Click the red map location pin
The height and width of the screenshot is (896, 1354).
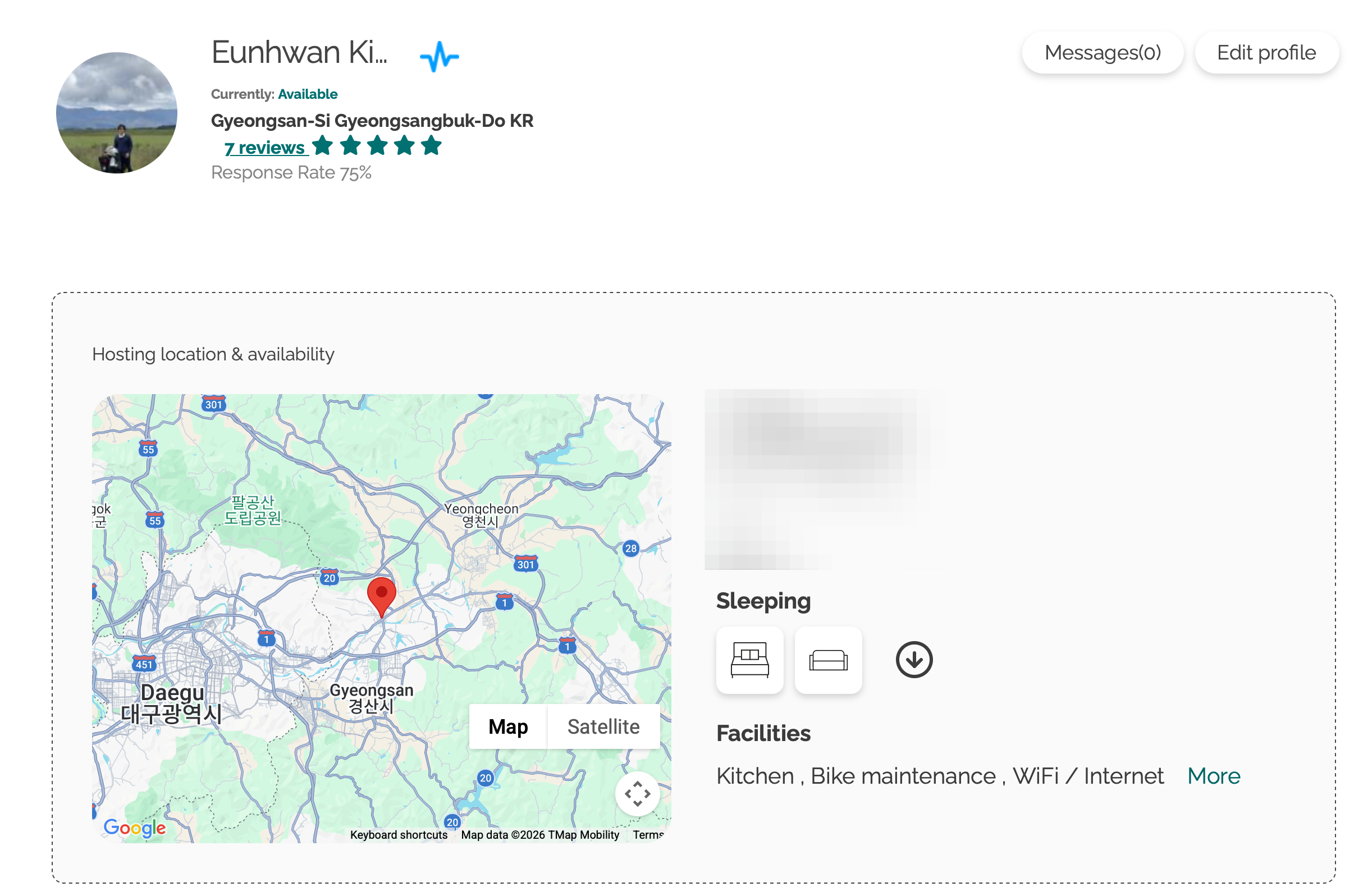point(381,595)
